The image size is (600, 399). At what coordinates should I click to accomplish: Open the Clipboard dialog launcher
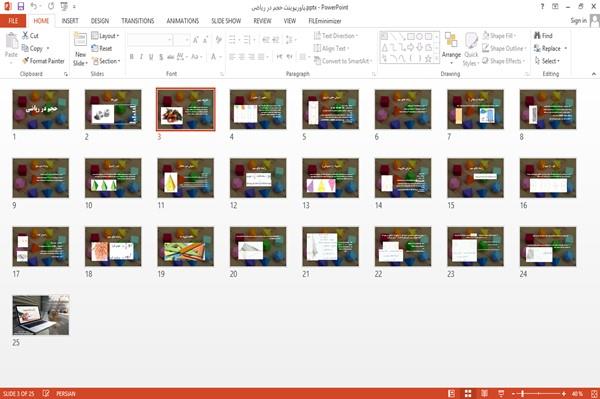(x=66, y=74)
